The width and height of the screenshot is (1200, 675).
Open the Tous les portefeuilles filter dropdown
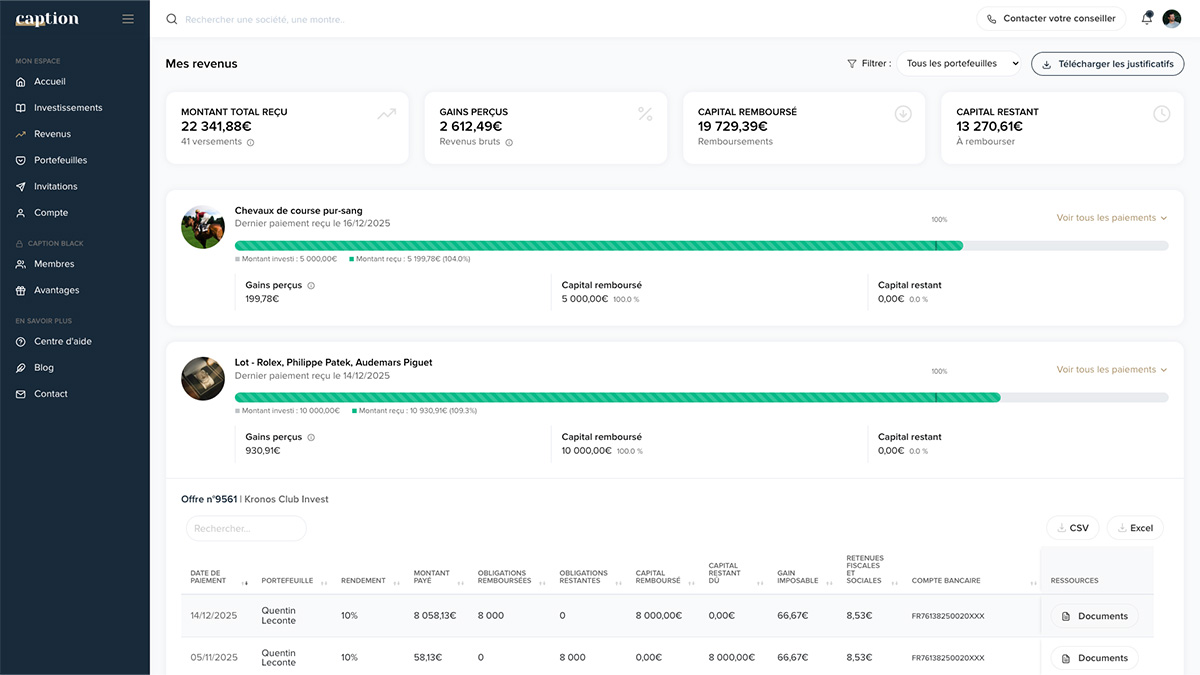(x=959, y=64)
